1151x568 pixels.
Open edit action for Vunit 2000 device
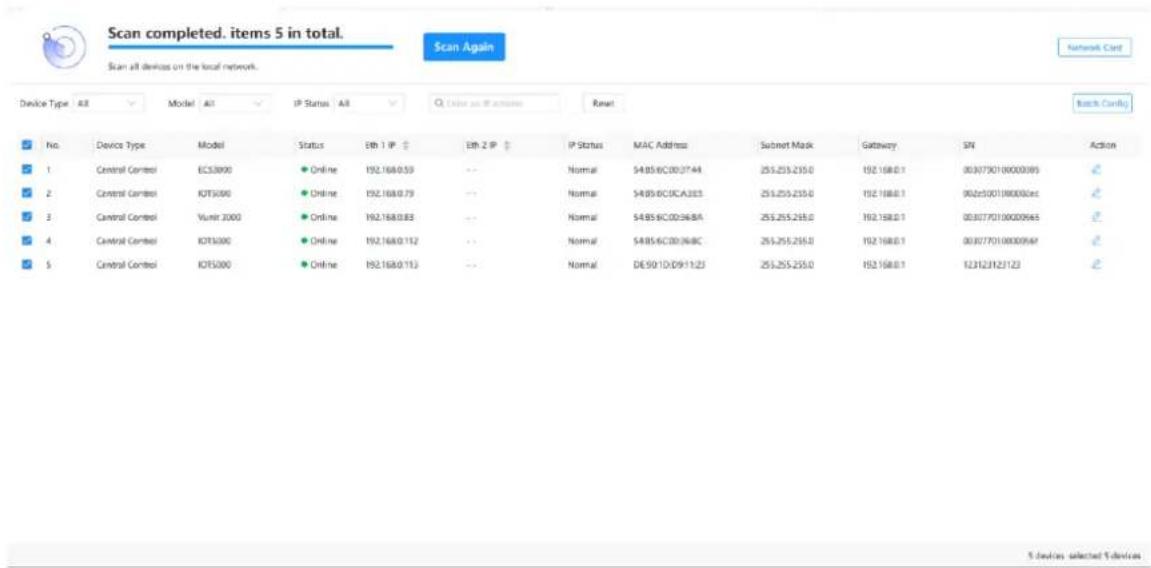(1097, 216)
